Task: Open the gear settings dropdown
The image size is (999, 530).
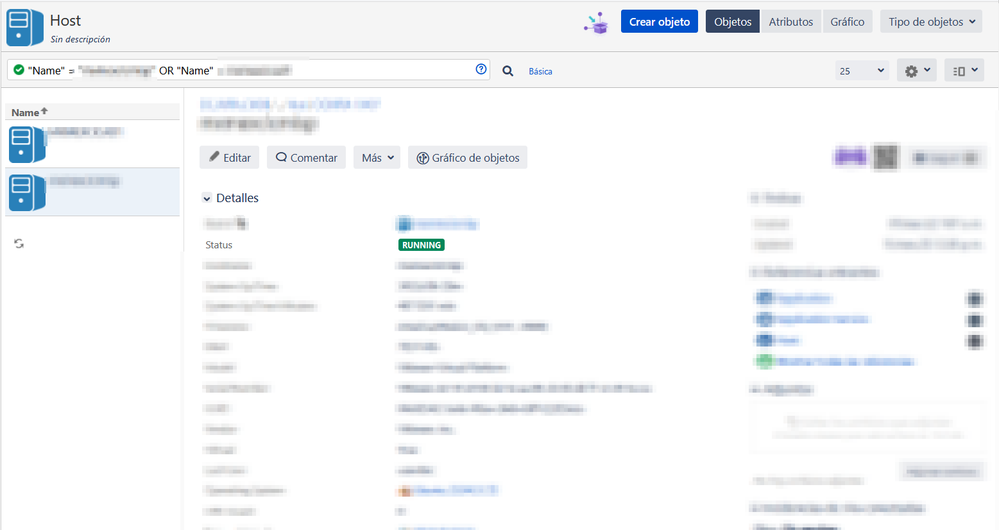Action: (x=917, y=71)
